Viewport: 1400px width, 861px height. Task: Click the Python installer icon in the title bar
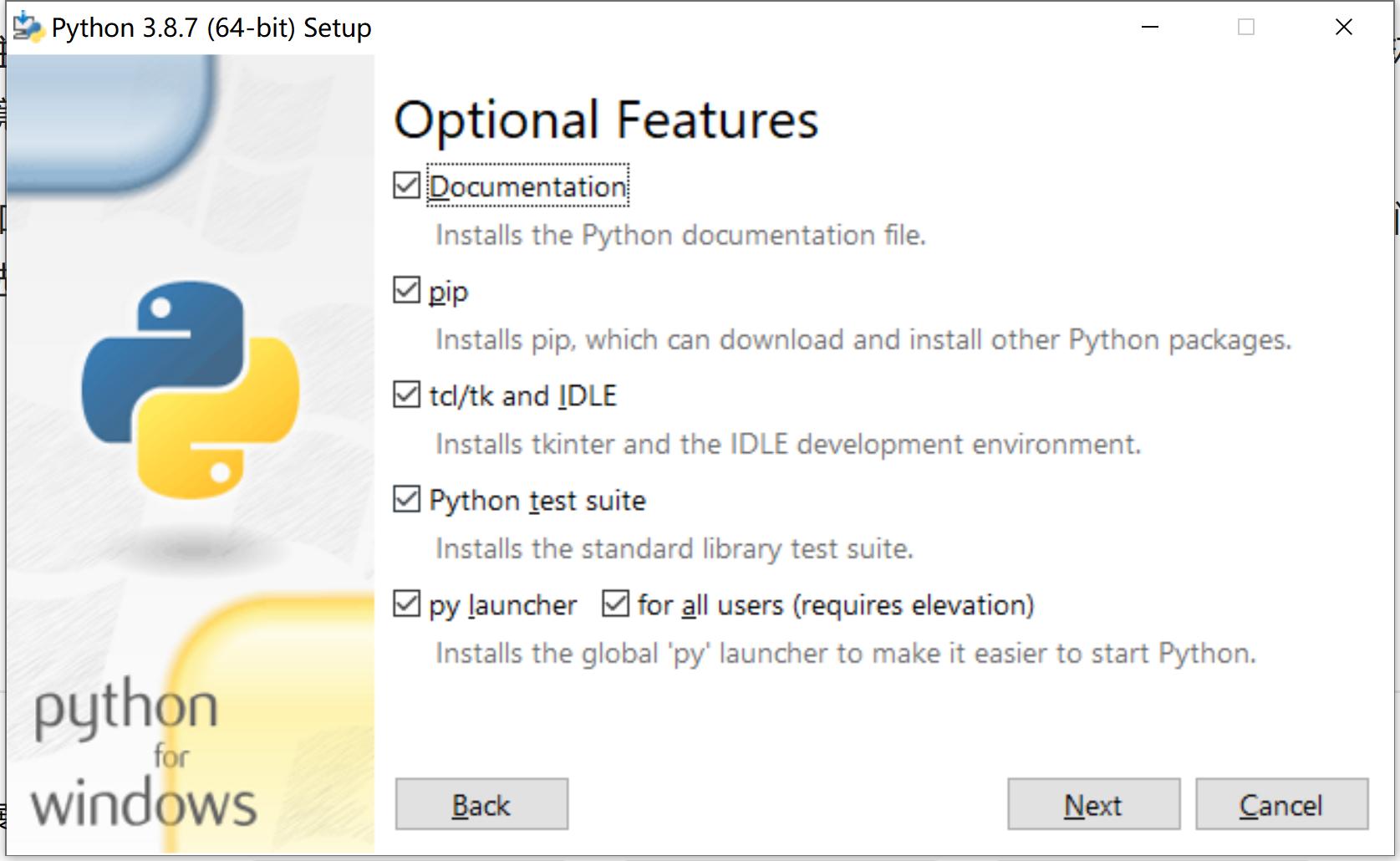coord(28,26)
